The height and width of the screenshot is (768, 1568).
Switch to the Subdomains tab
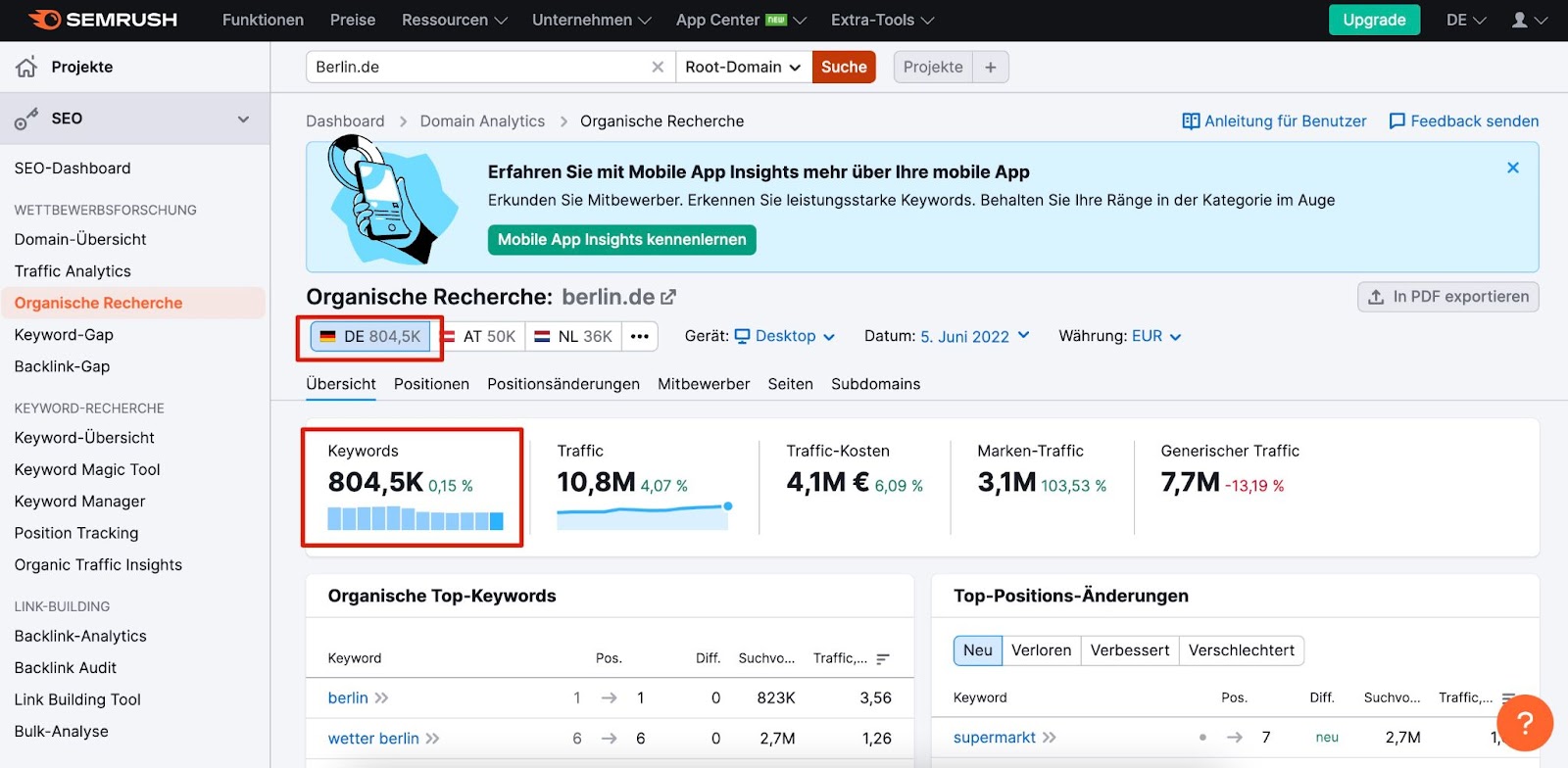pos(876,384)
